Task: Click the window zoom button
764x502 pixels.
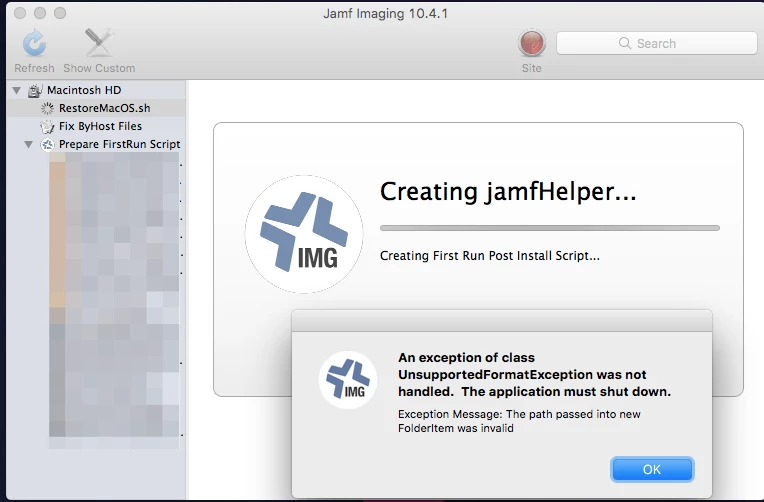Action: (60, 13)
